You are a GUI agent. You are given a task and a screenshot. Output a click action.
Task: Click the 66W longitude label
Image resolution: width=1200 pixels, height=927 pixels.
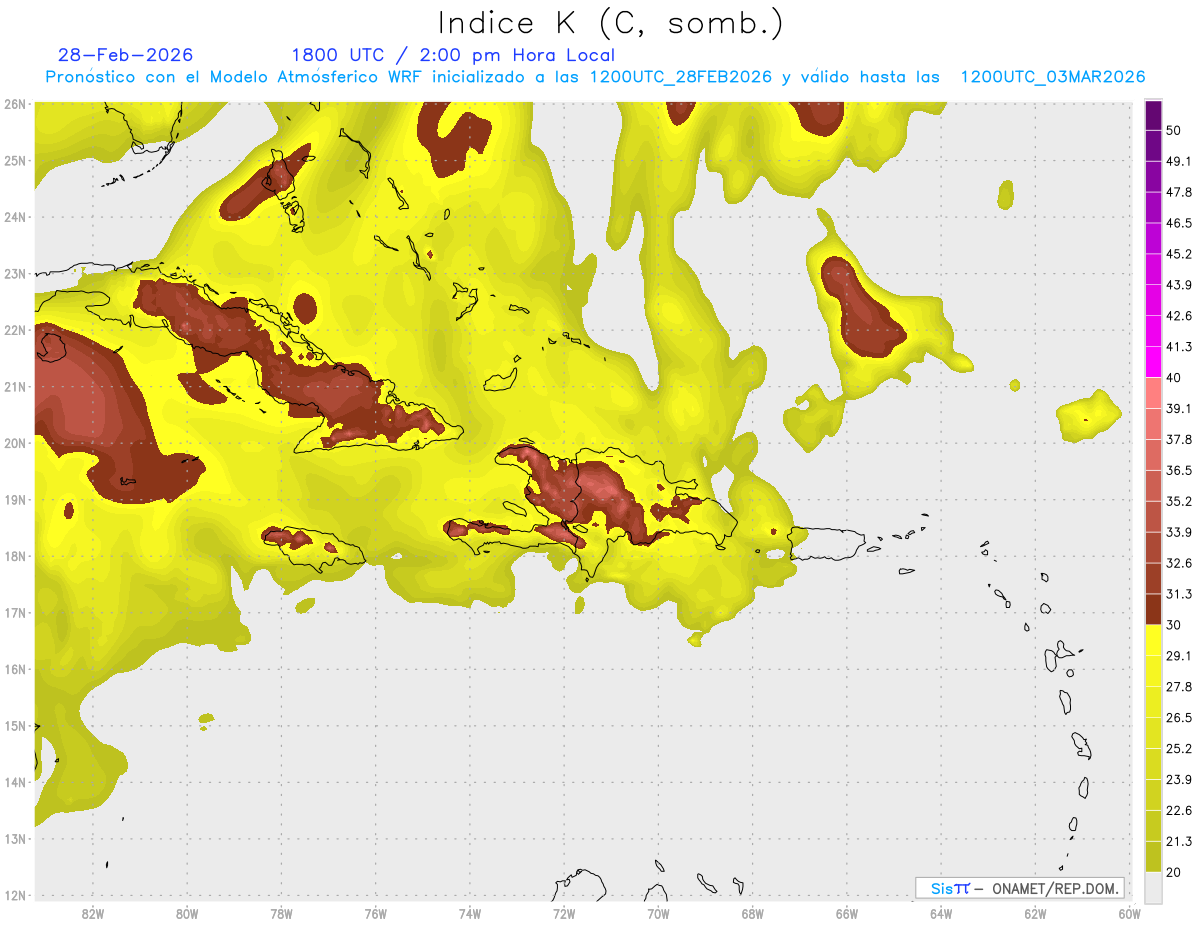(x=847, y=914)
